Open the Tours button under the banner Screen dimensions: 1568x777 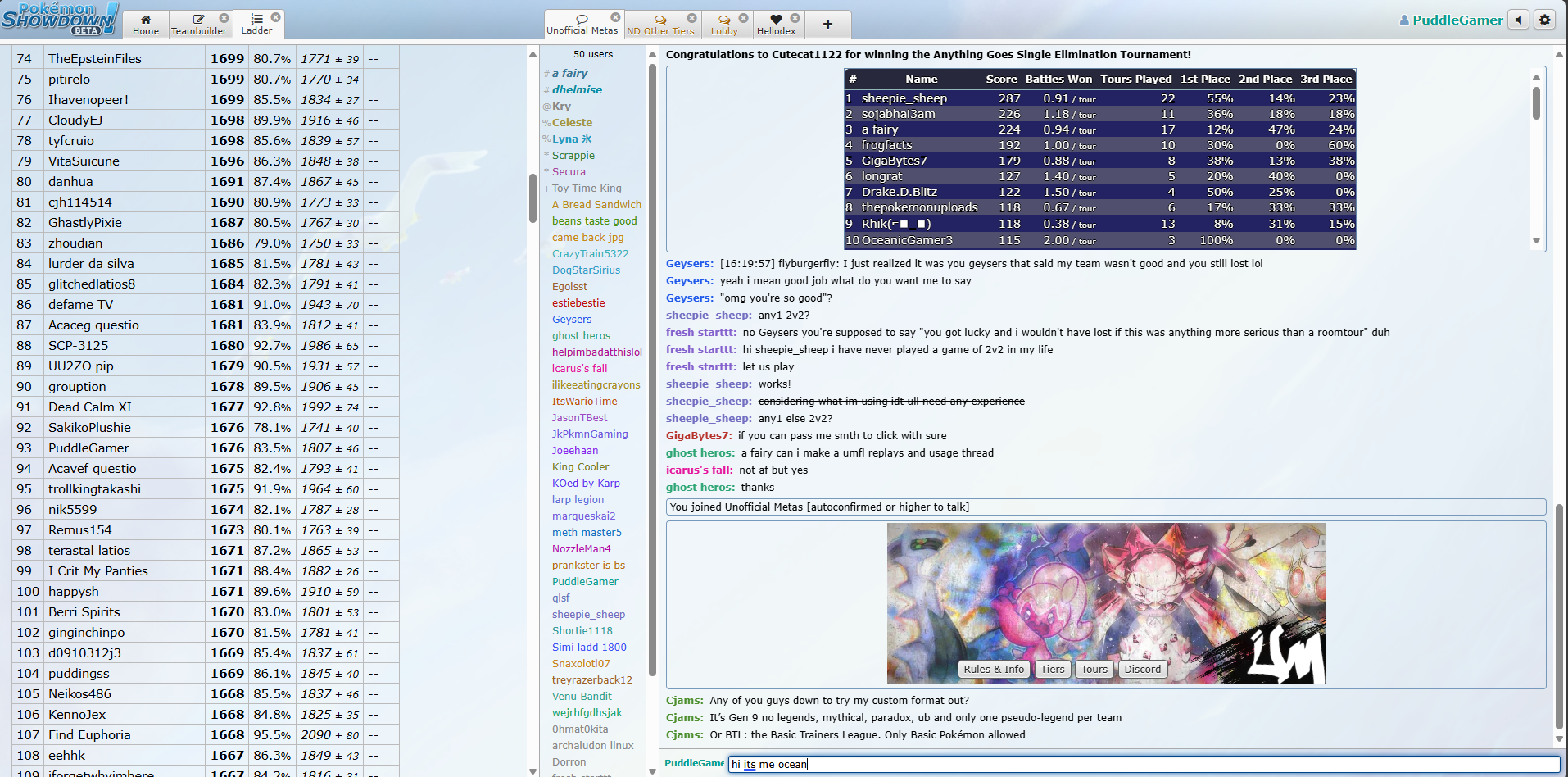point(1094,669)
